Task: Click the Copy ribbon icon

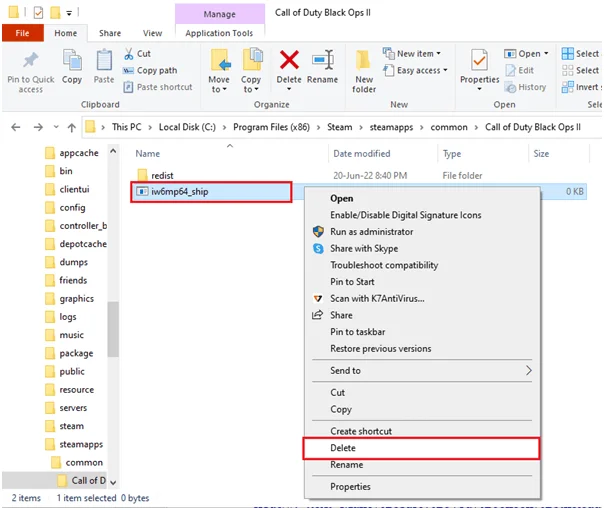Action: [72, 60]
